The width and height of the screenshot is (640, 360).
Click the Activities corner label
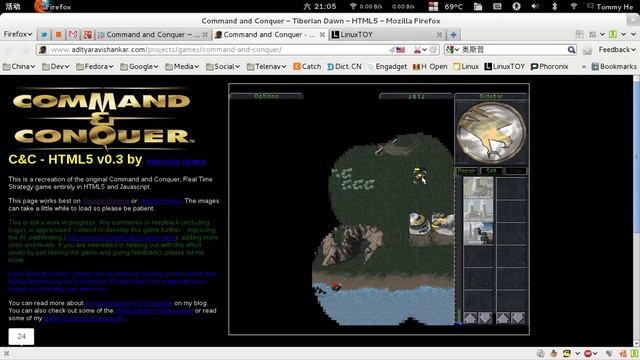pyautogui.click(x=13, y=6)
